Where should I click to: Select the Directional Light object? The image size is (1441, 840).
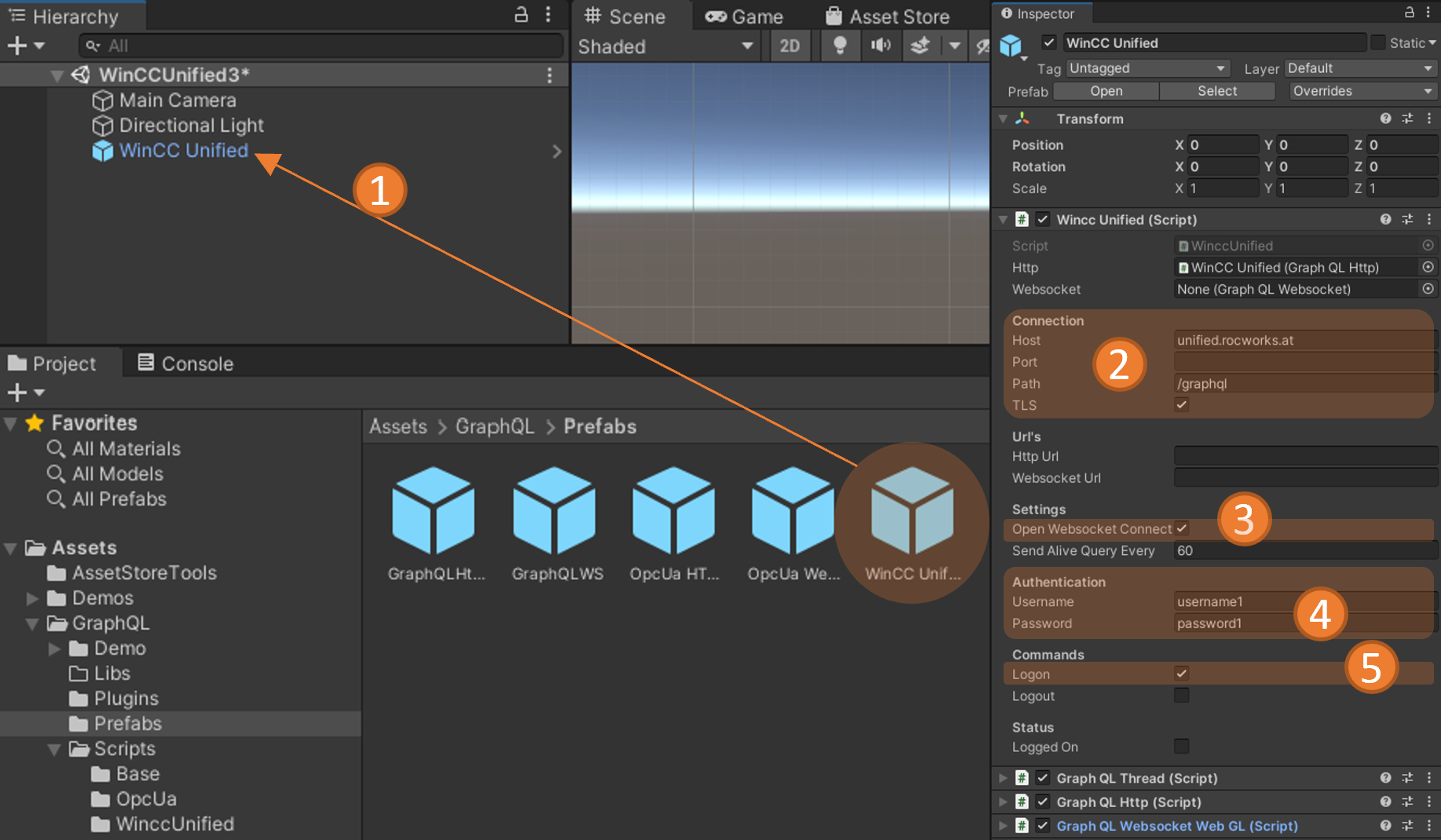191,126
